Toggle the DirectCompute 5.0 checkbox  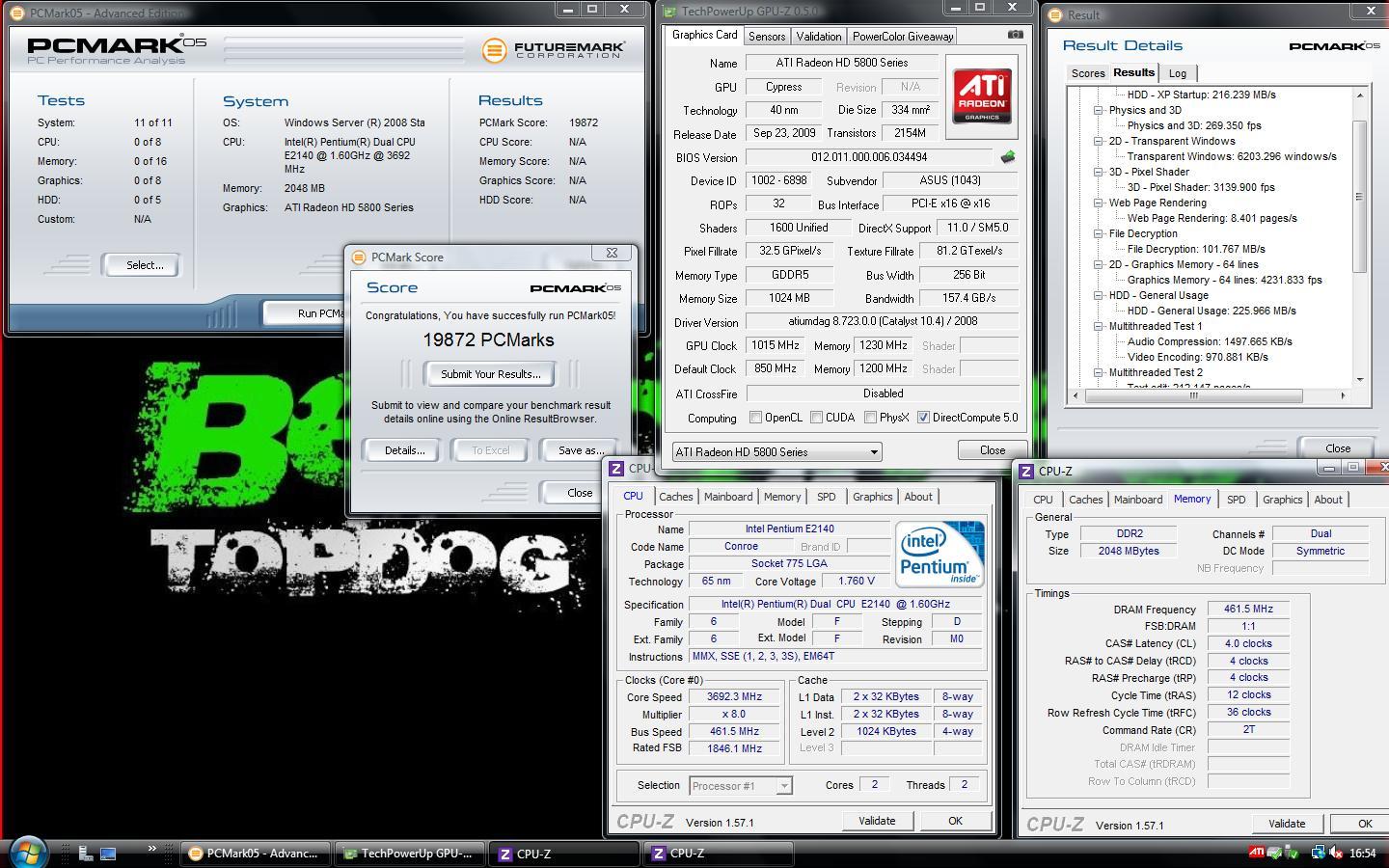[923, 418]
